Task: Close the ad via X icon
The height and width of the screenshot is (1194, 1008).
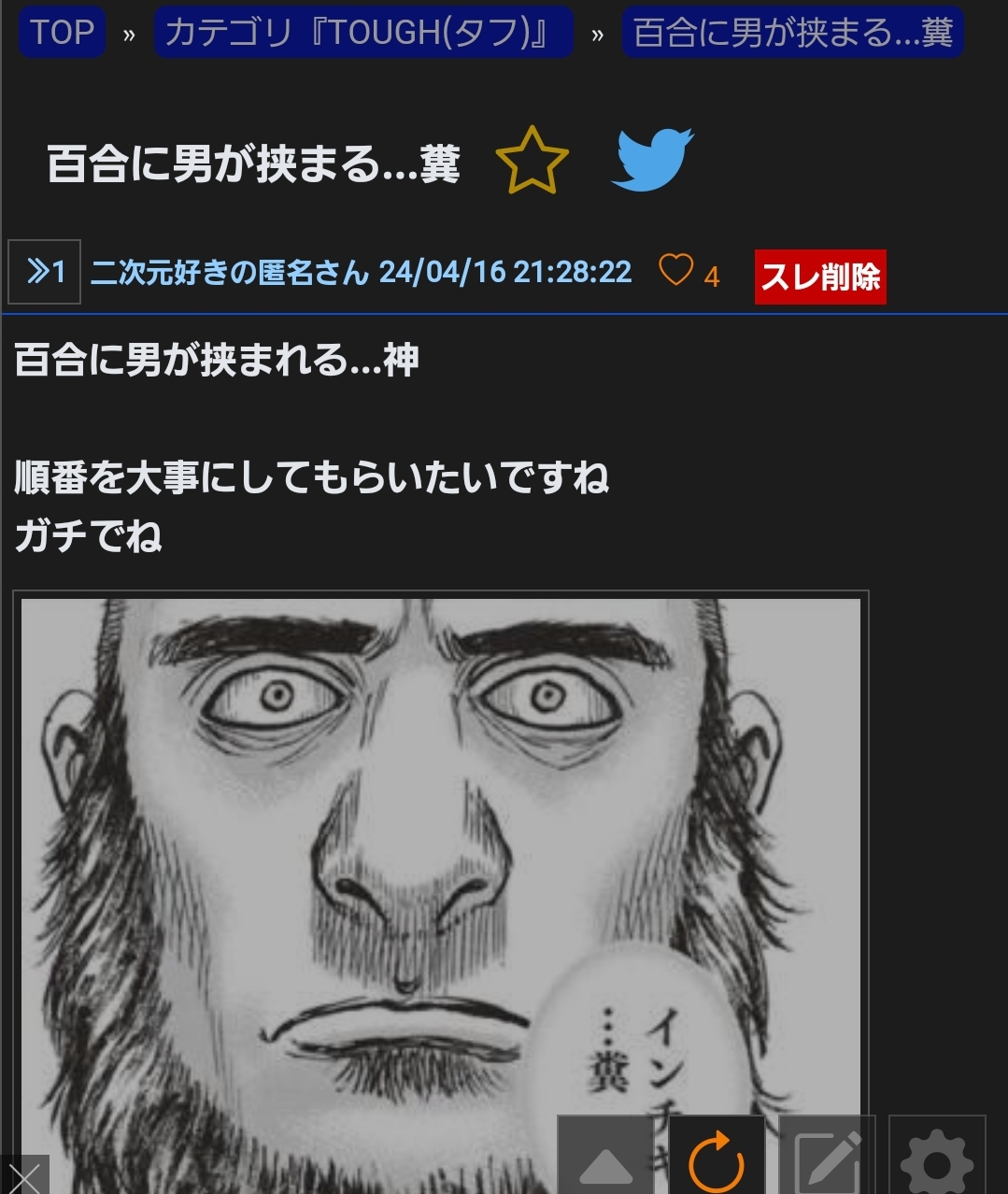Action: point(23,1175)
